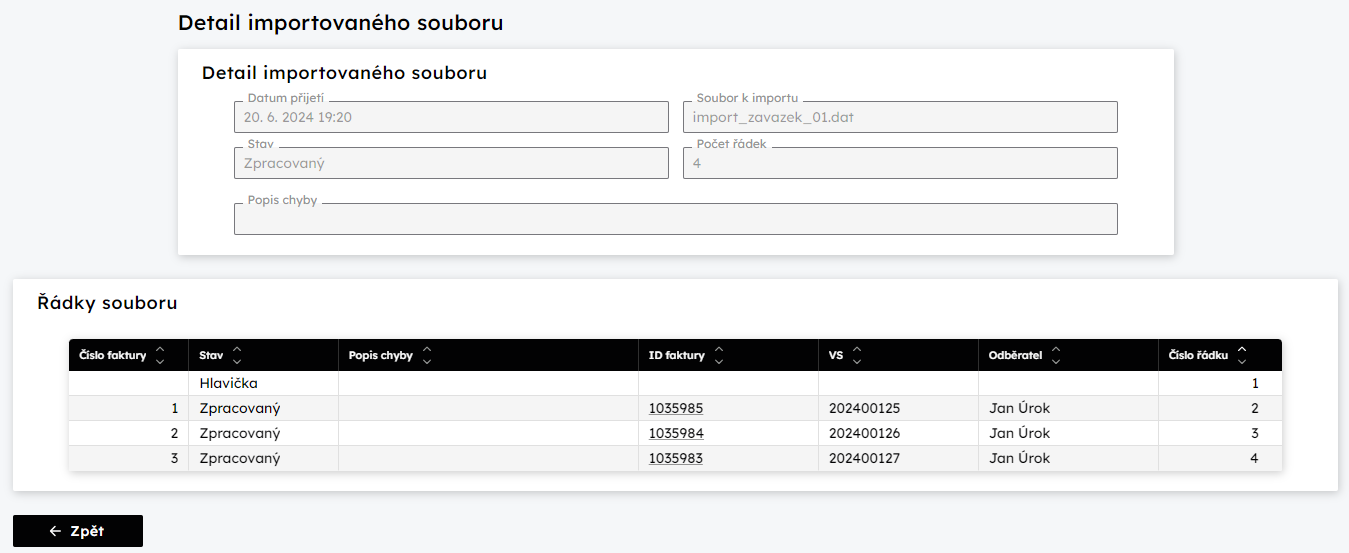This screenshot has width=1349, height=553.
Task: Toggle sort arrows beside Popis chyby header
Action: point(427,355)
